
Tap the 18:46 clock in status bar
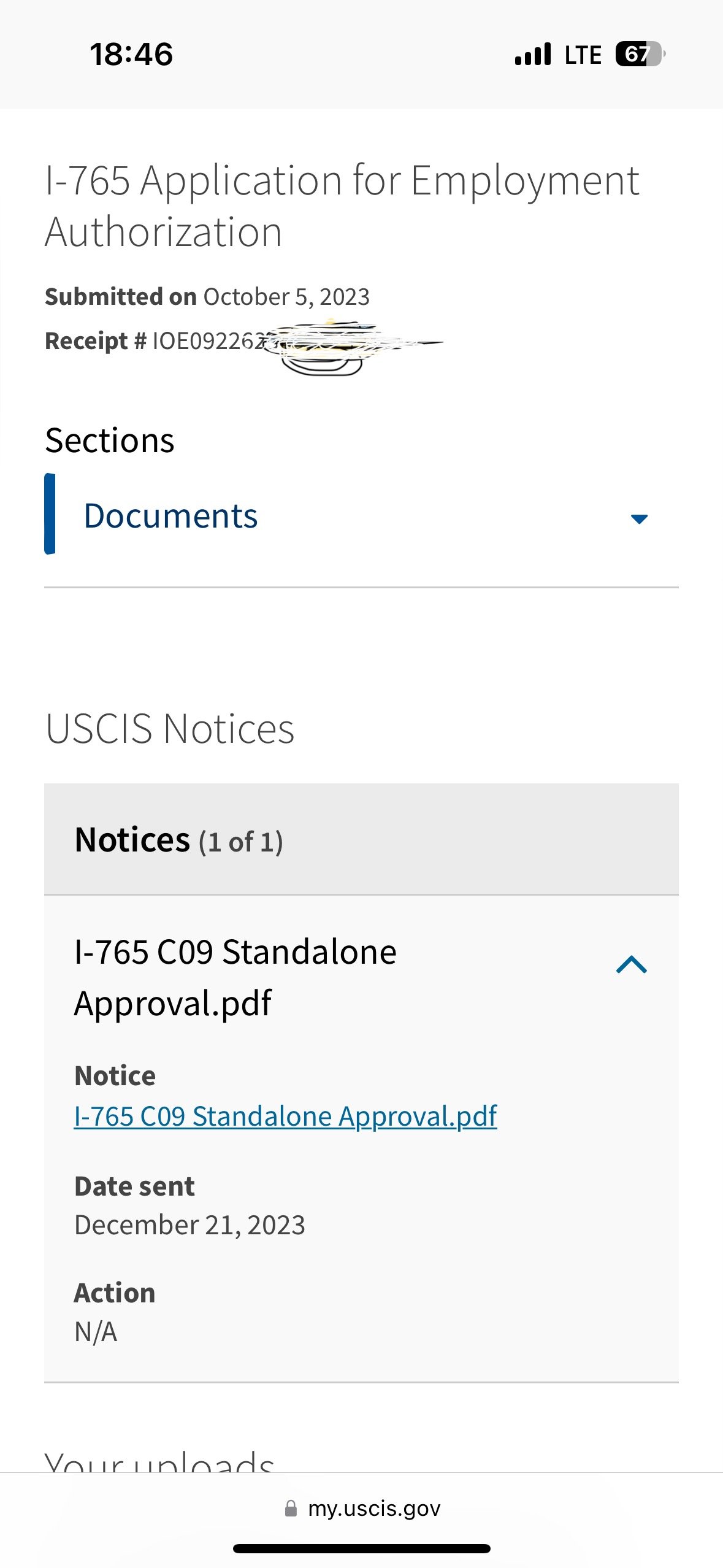[x=131, y=54]
